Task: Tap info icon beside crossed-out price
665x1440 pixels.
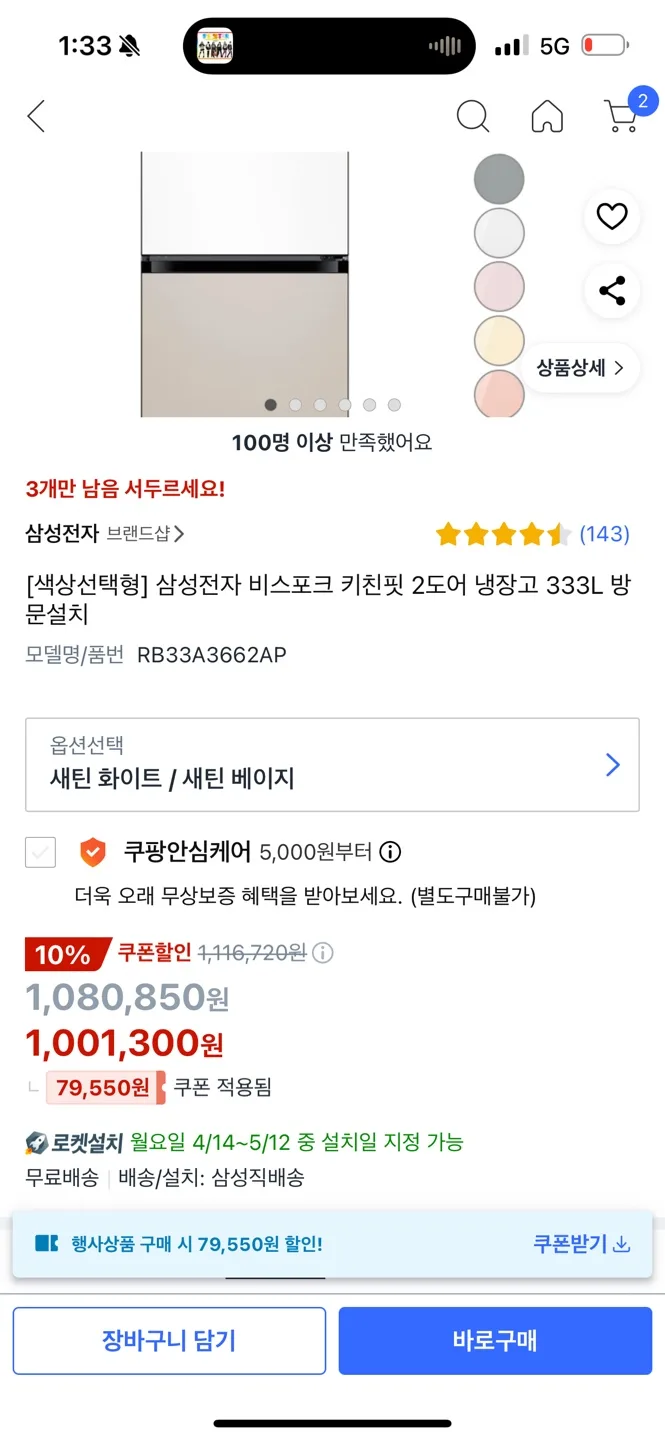Action: [x=323, y=953]
